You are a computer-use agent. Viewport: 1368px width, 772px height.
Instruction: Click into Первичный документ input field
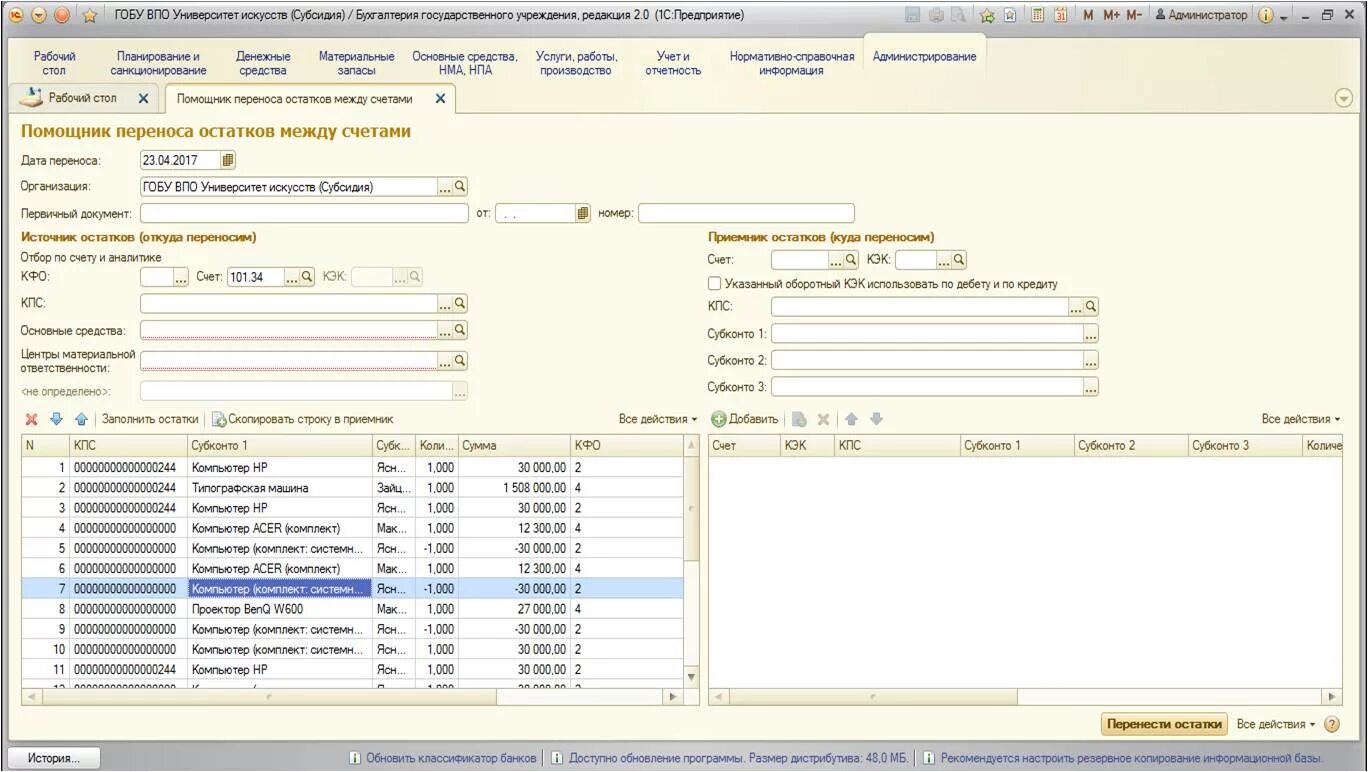click(x=304, y=213)
